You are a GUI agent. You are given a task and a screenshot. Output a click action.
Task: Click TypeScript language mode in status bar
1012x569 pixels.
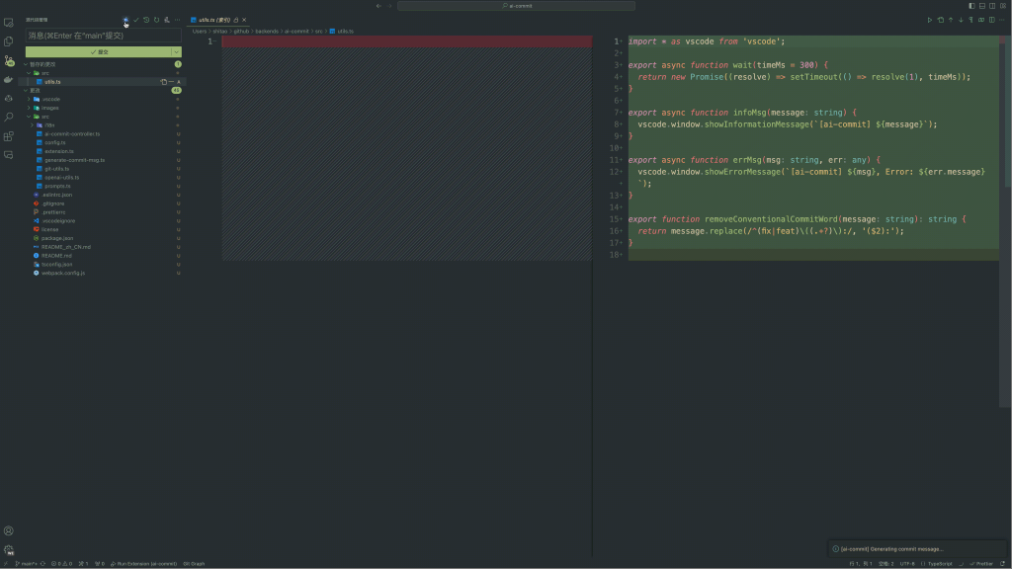point(940,564)
